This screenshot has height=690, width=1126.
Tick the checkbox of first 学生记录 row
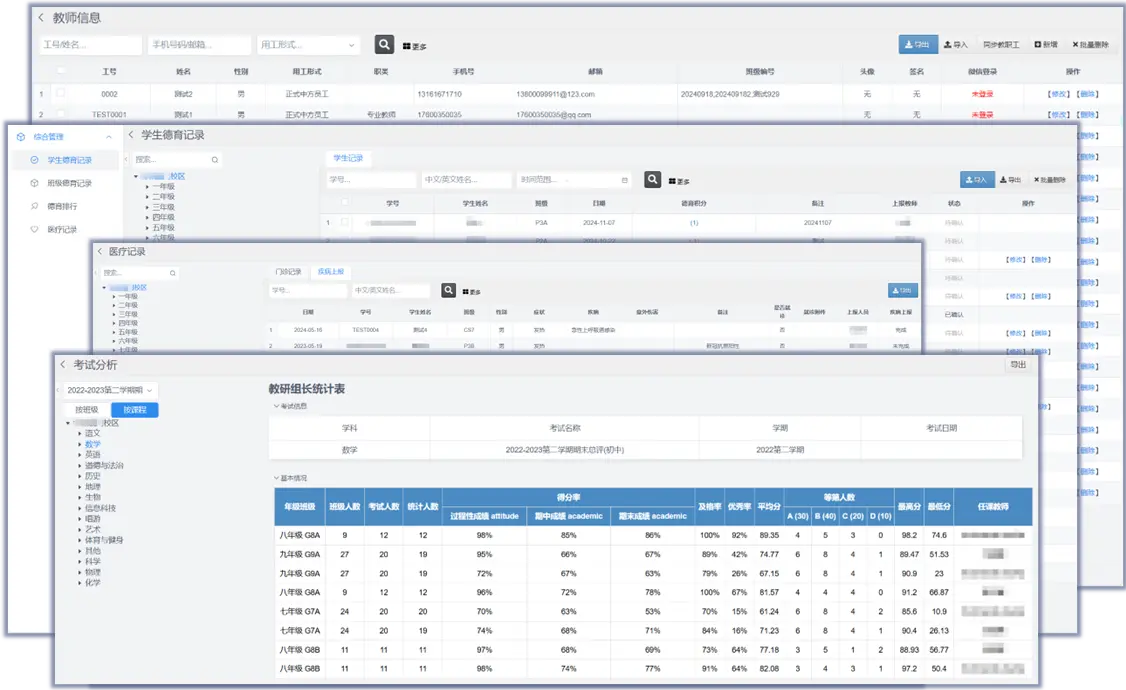[x=345, y=223]
